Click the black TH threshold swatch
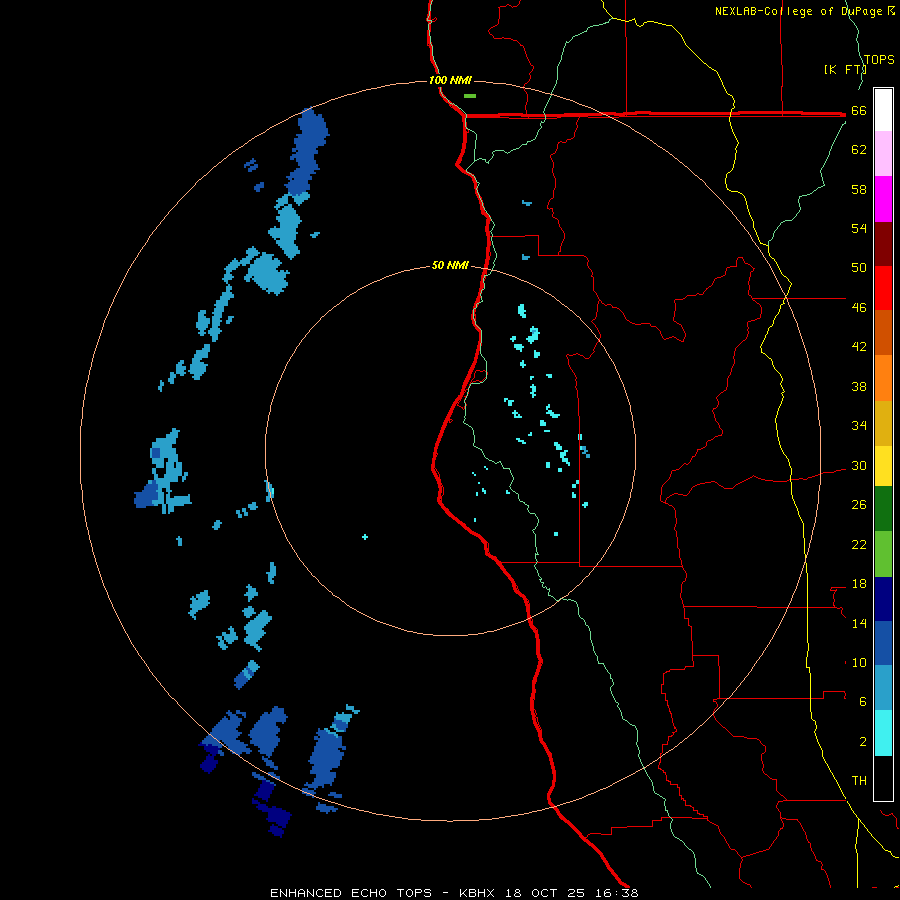This screenshot has width=900, height=900. pos(883,778)
